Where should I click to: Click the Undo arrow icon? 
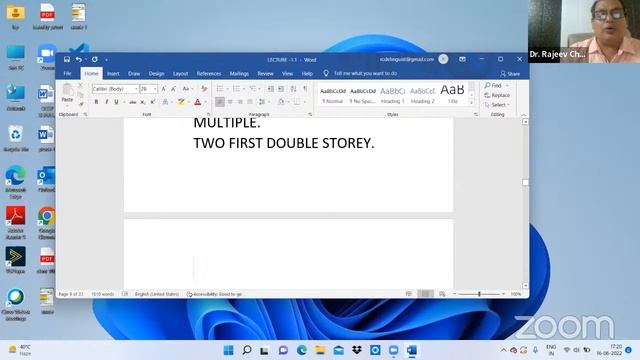[x=78, y=59]
